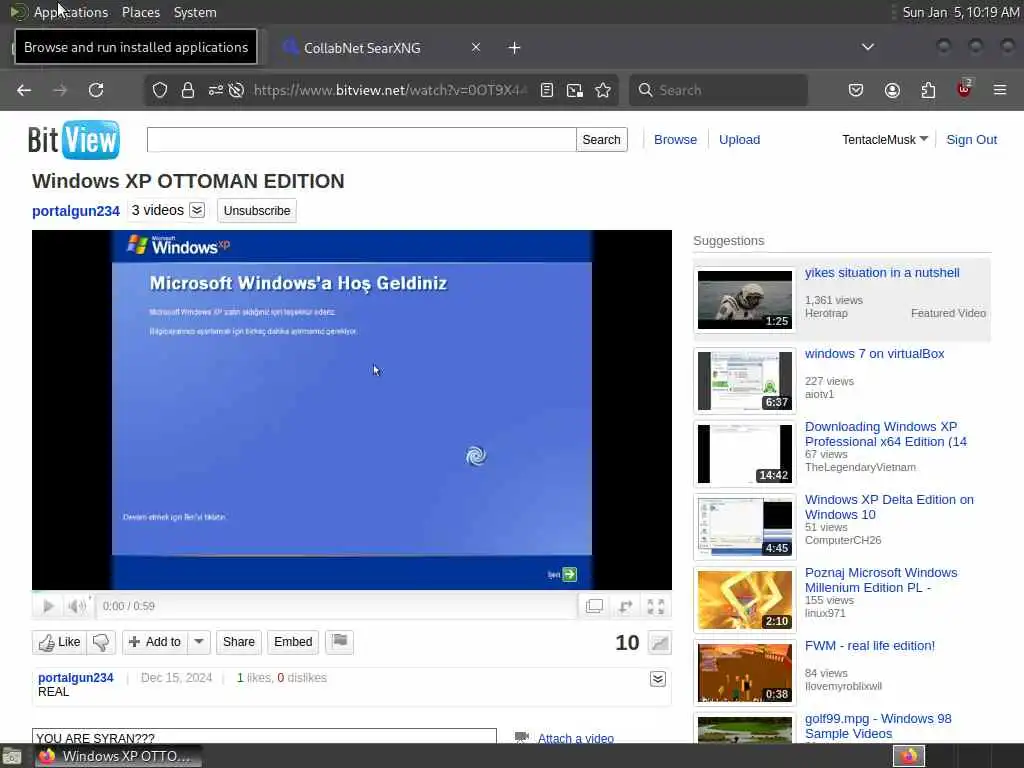1024x768 pixels.
Task: Click the Add to button
Action: click(155, 642)
